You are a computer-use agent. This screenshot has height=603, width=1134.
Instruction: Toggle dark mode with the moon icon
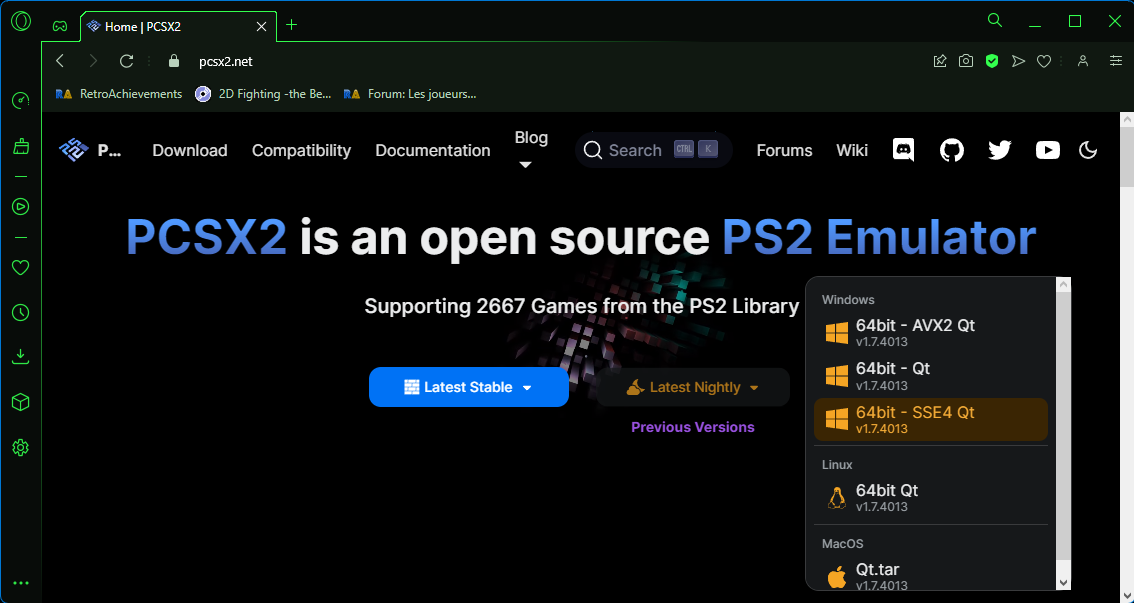pyautogui.click(x=1088, y=150)
